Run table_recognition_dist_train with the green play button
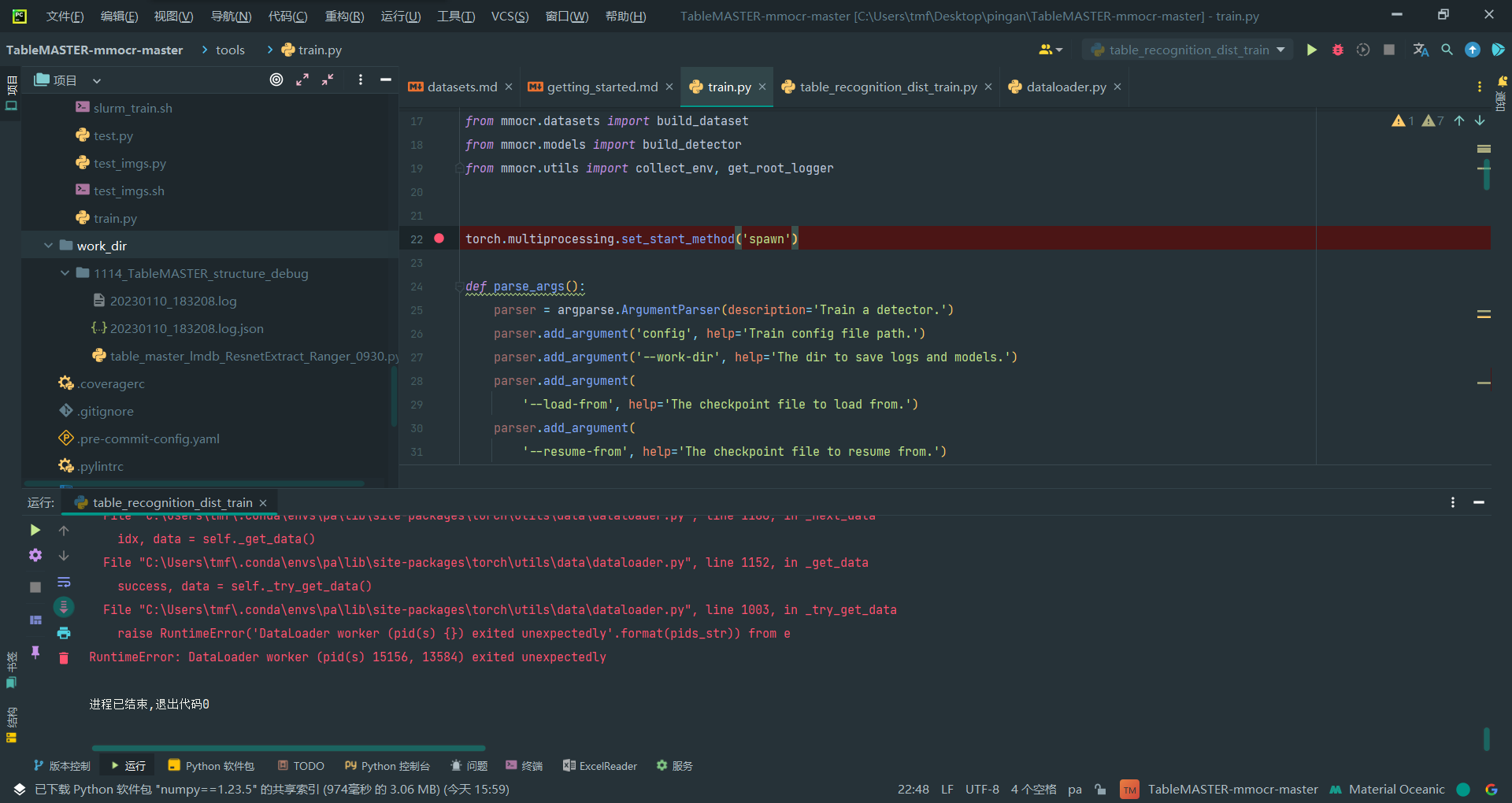 coord(1311,50)
